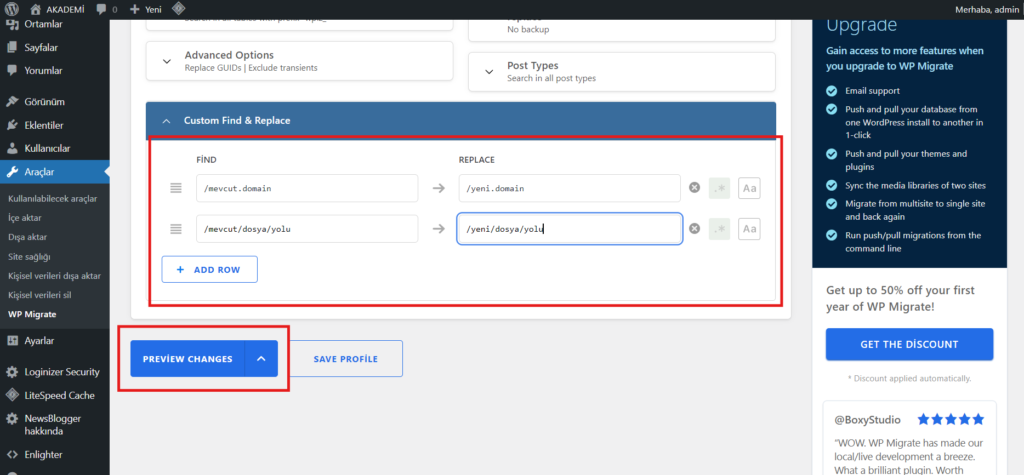Click the Discount applied automatically note
This screenshot has width=1024, height=475.
[909, 378]
